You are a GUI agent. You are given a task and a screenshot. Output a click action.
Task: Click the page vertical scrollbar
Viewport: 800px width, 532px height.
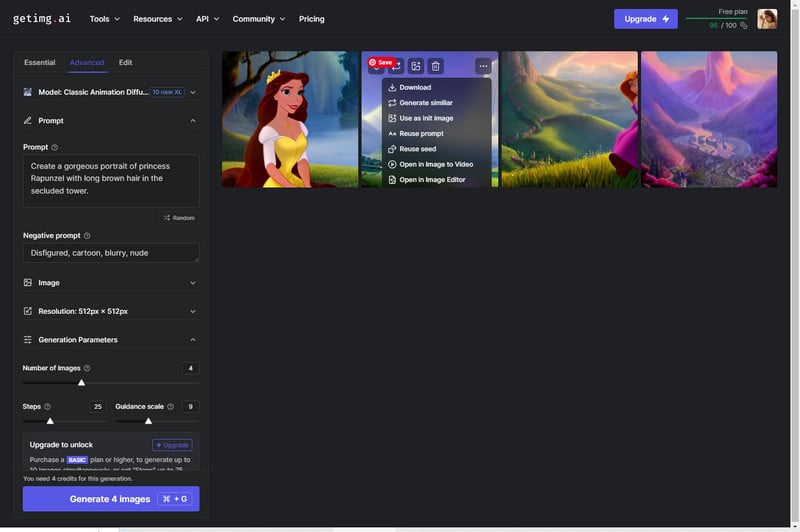(795, 263)
